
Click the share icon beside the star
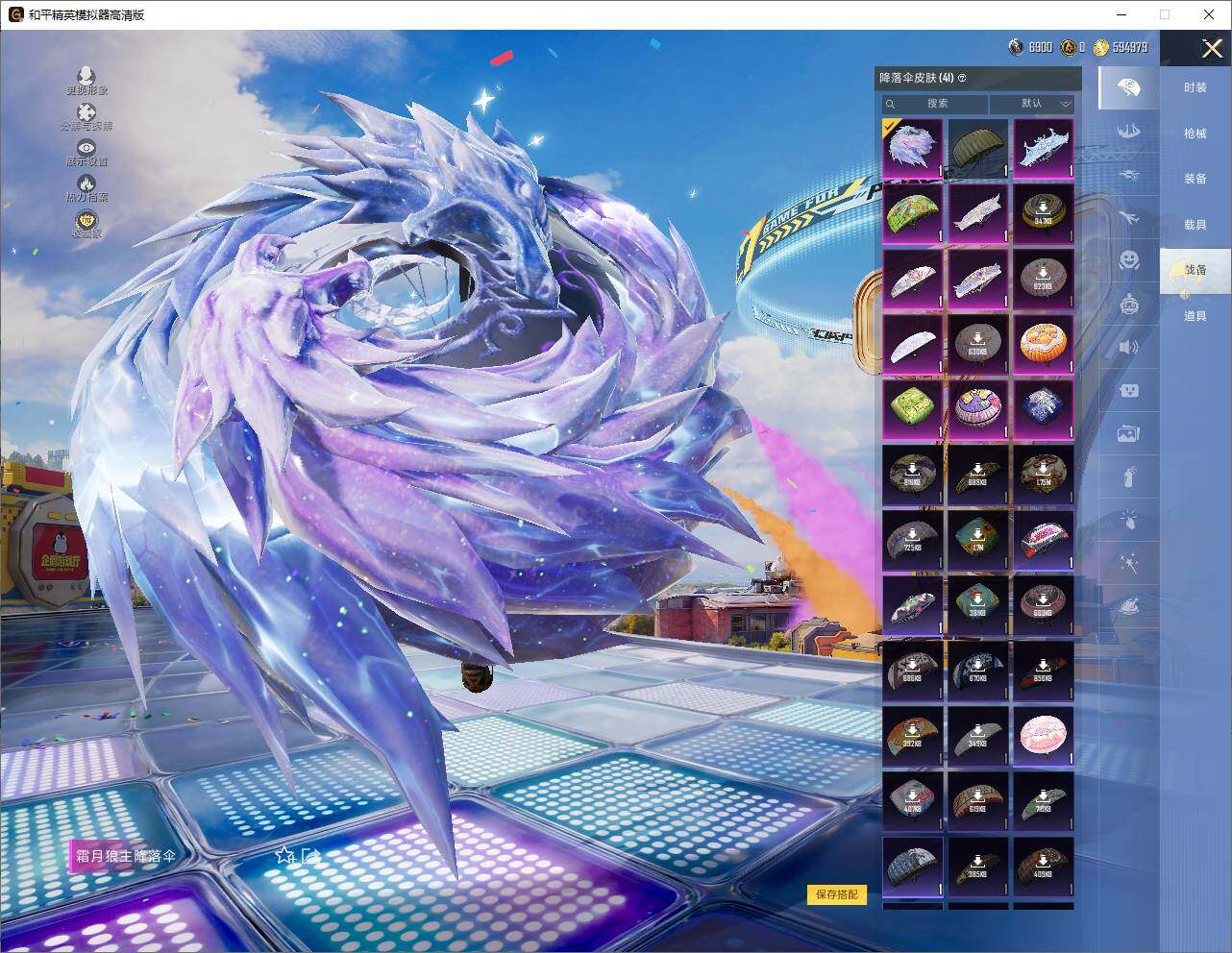(x=309, y=855)
